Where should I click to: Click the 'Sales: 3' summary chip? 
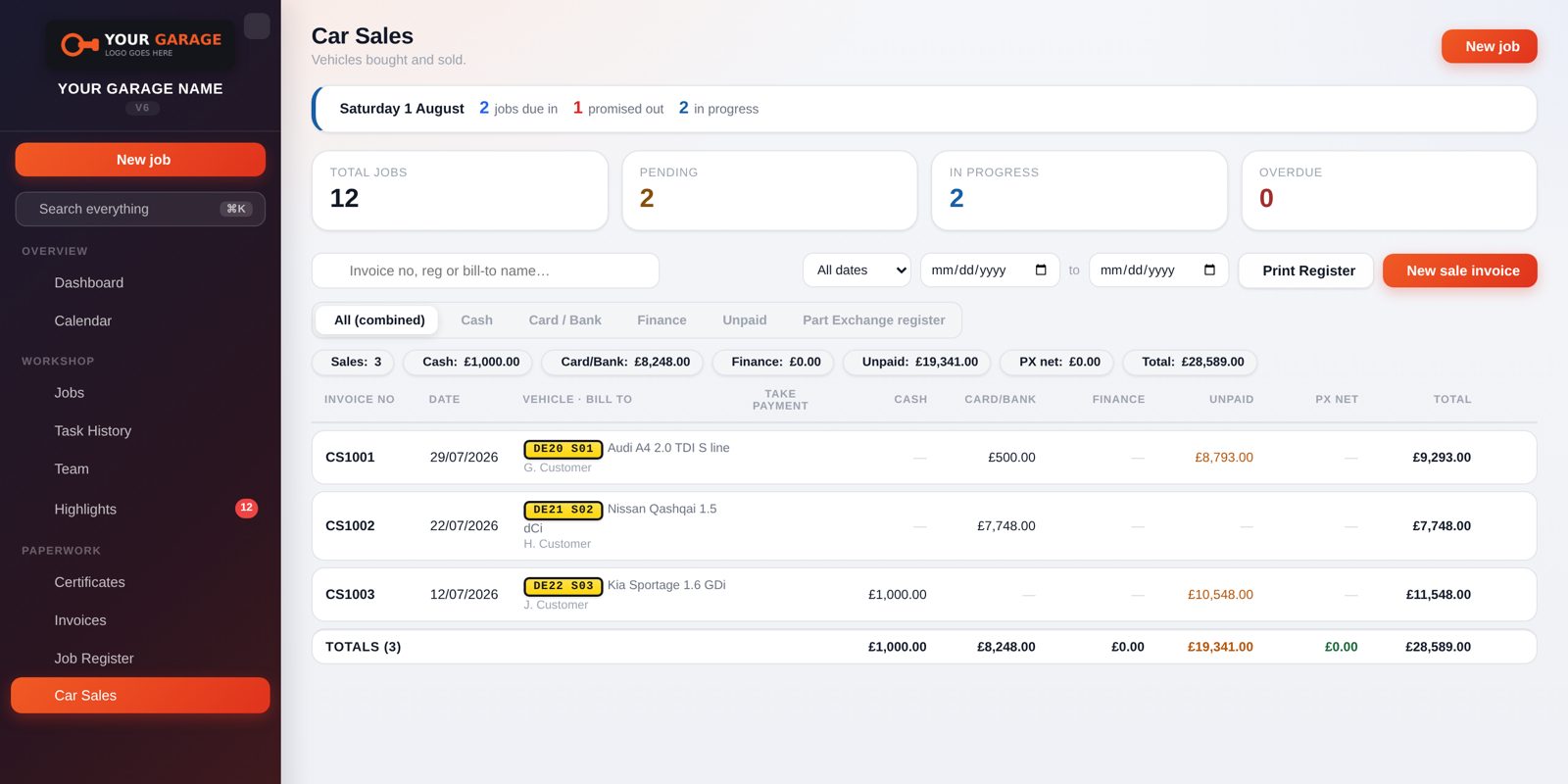click(x=353, y=363)
